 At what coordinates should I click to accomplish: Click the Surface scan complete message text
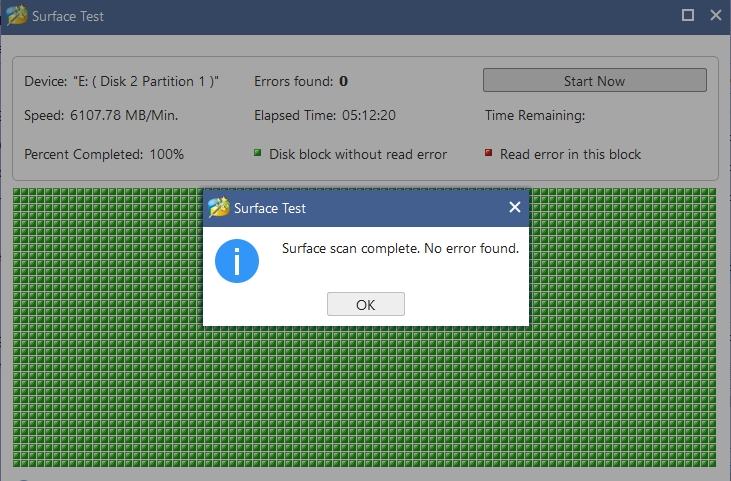[x=400, y=248]
